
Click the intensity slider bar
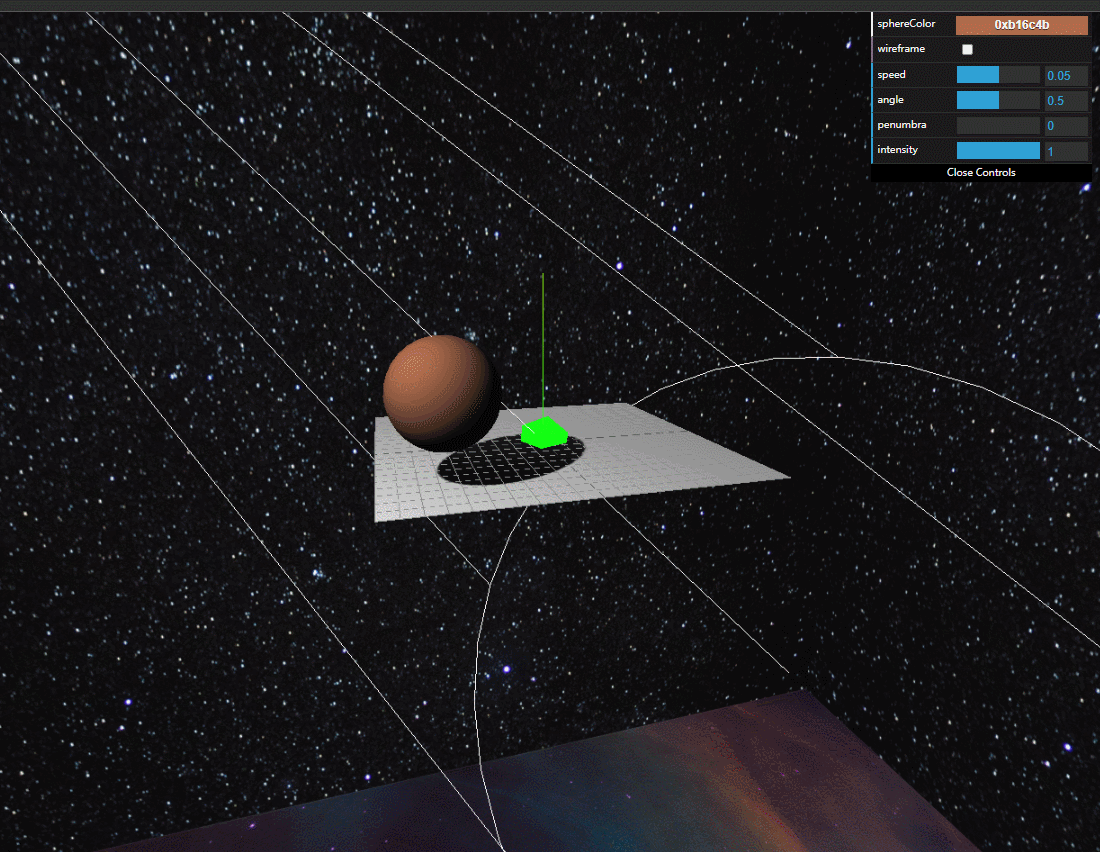(998, 150)
